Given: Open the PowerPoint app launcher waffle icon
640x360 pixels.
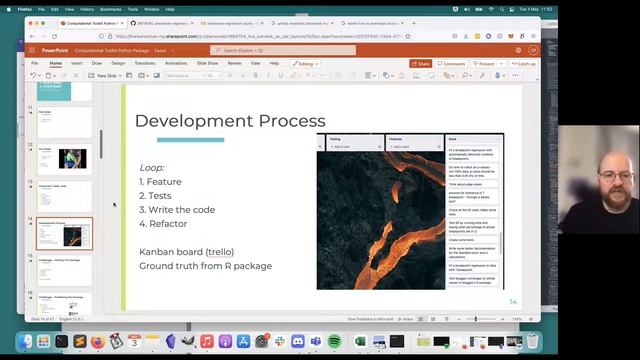Looking at the screenshot, I should pyautogui.click(x=32, y=50).
